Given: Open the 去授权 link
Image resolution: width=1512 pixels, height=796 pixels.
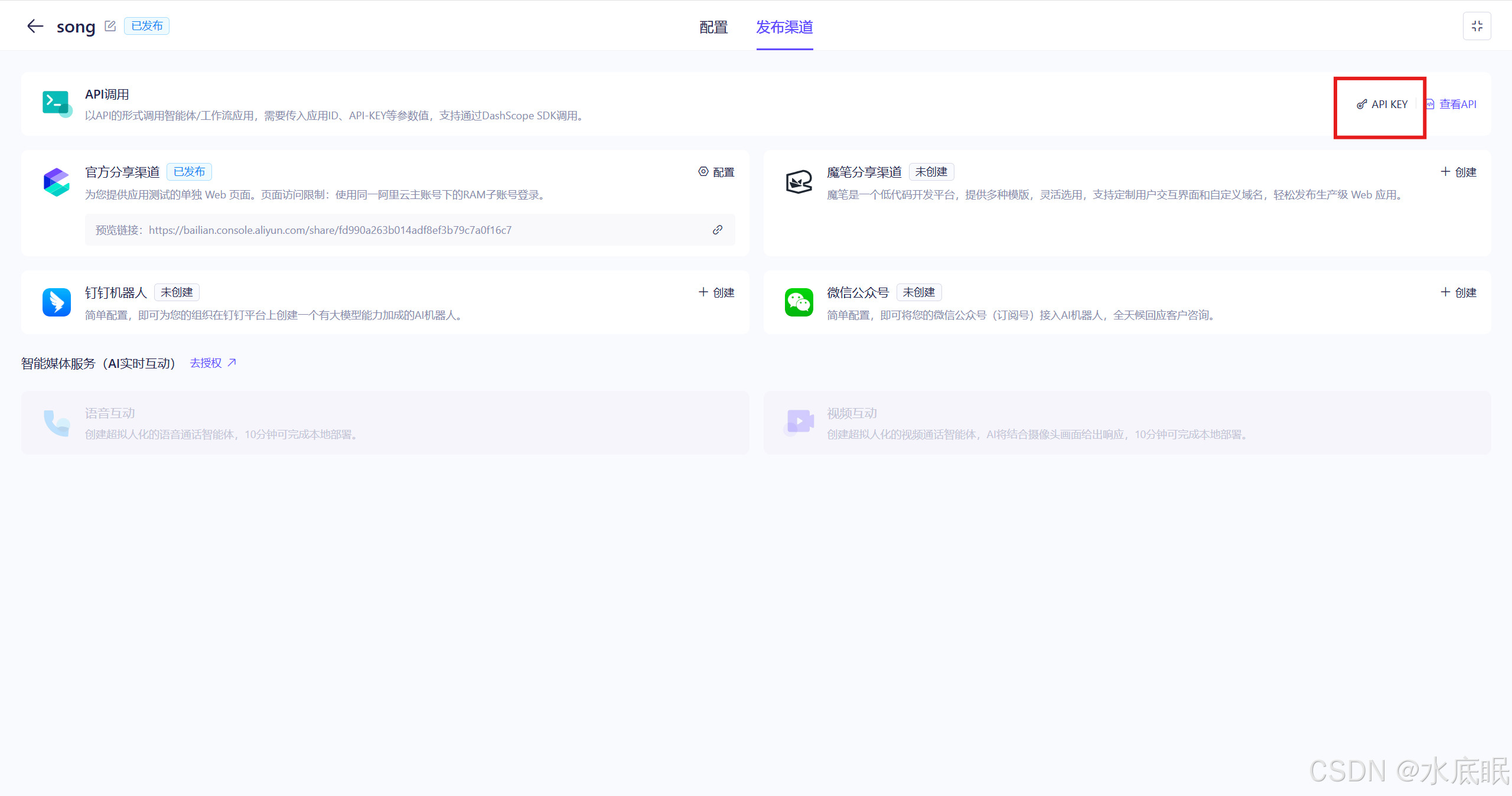Looking at the screenshot, I should (213, 363).
